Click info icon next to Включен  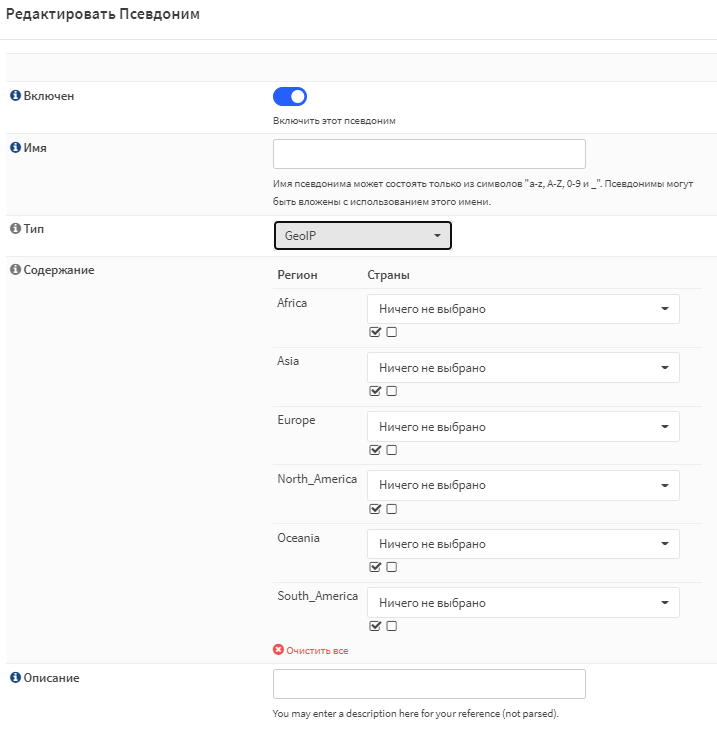pos(16,95)
